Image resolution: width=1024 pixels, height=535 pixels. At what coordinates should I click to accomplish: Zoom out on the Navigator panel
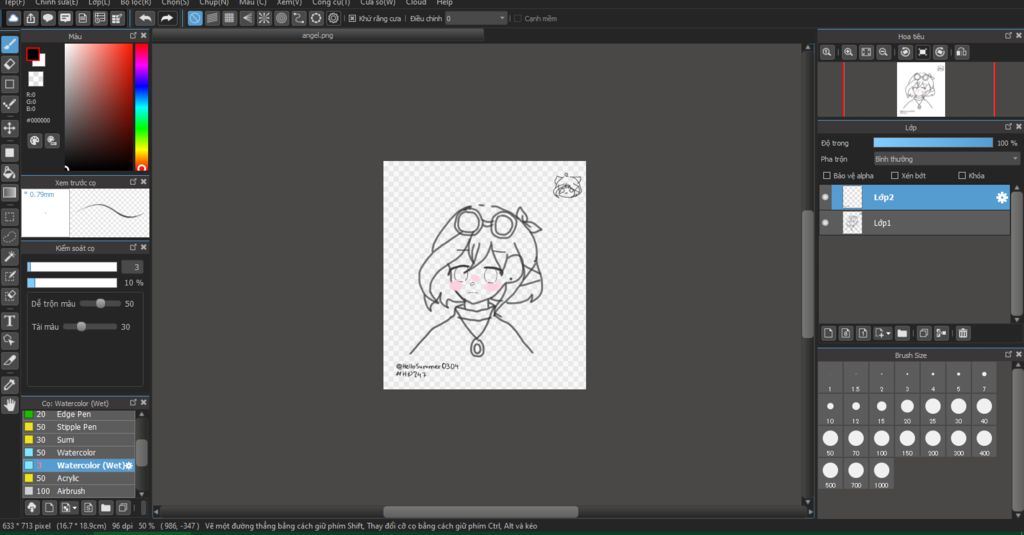pyautogui.click(x=883, y=52)
